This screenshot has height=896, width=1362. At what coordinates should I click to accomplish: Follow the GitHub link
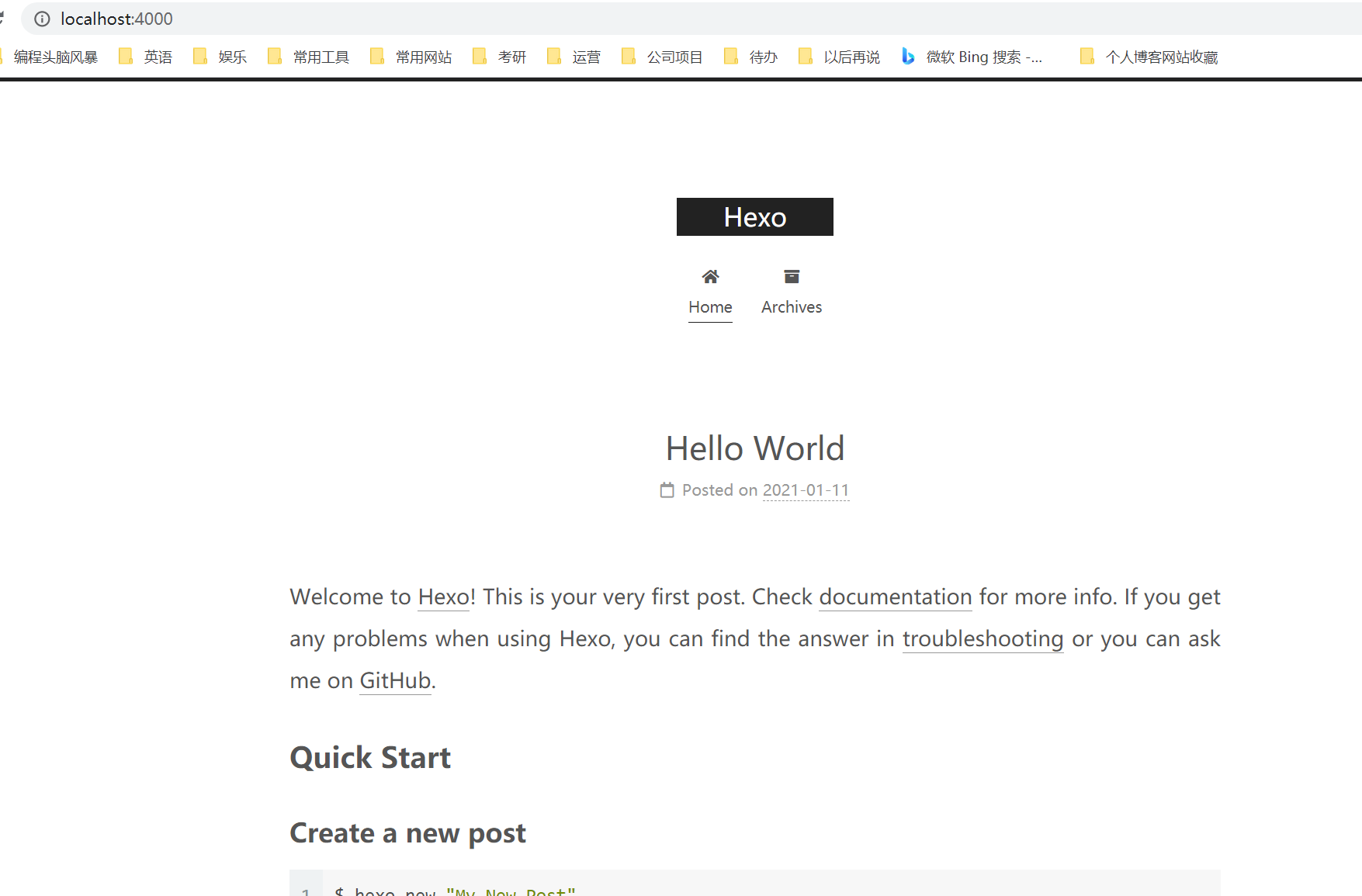tap(395, 680)
